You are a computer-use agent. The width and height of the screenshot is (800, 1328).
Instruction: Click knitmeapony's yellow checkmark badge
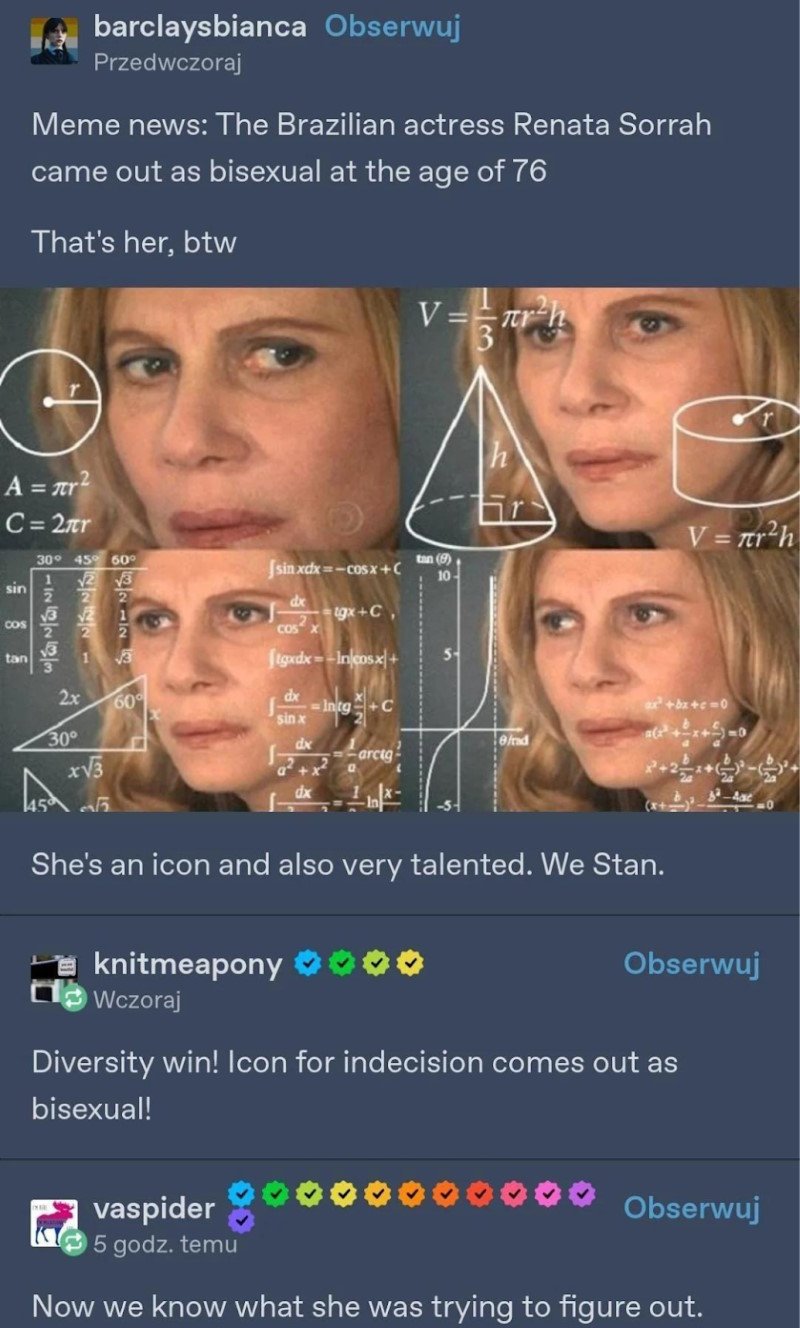pos(410,964)
